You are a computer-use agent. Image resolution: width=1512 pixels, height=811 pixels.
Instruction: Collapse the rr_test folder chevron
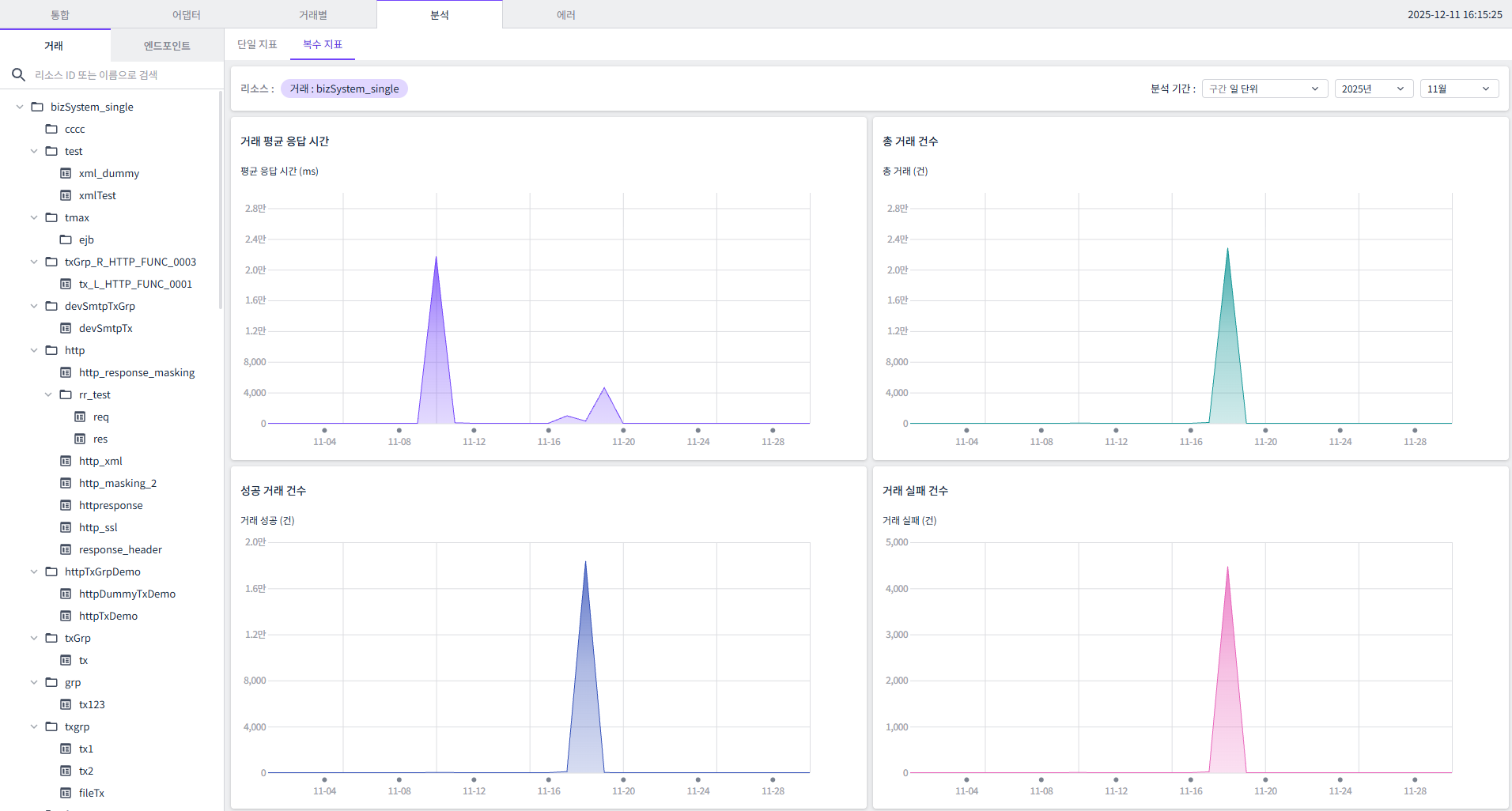click(49, 394)
